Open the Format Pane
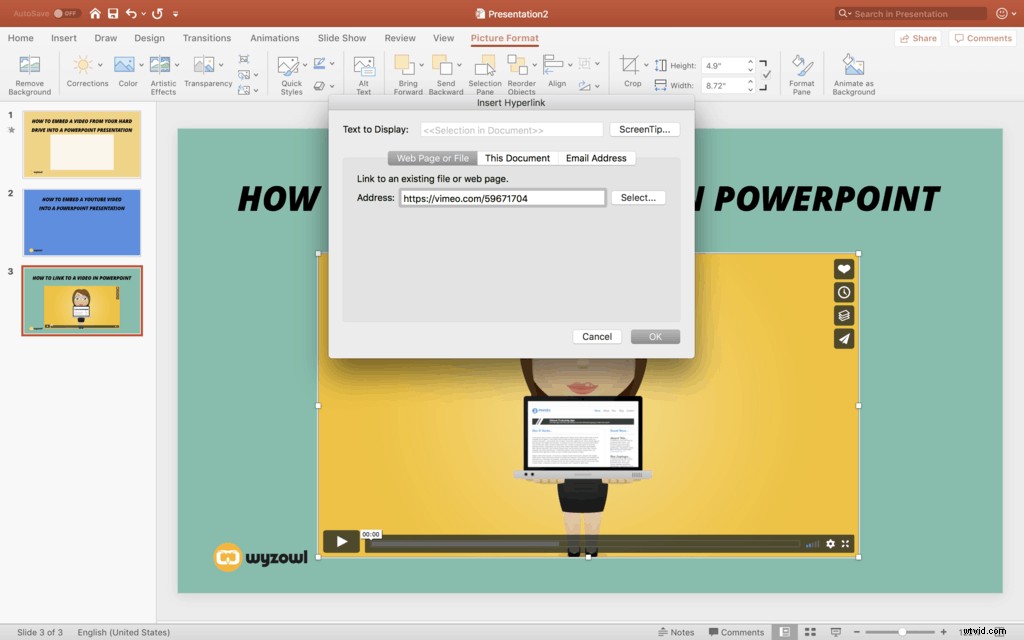This screenshot has width=1024, height=640. 801,70
